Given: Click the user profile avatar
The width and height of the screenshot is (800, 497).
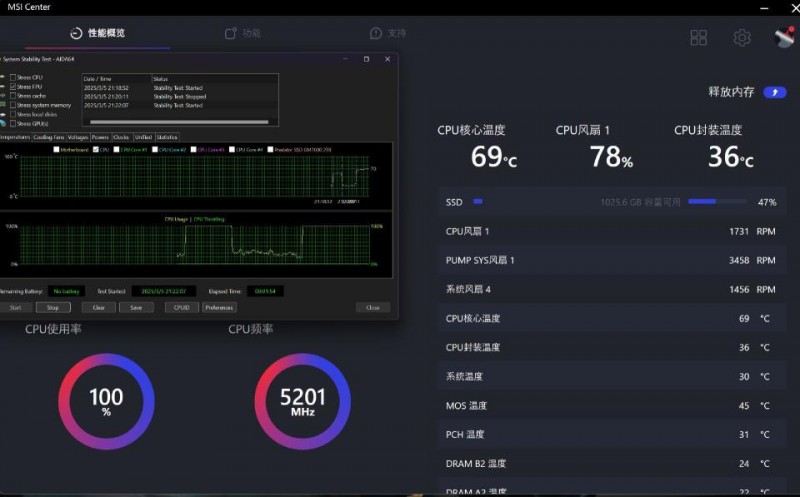Looking at the screenshot, I should click(x=784, y=37).
